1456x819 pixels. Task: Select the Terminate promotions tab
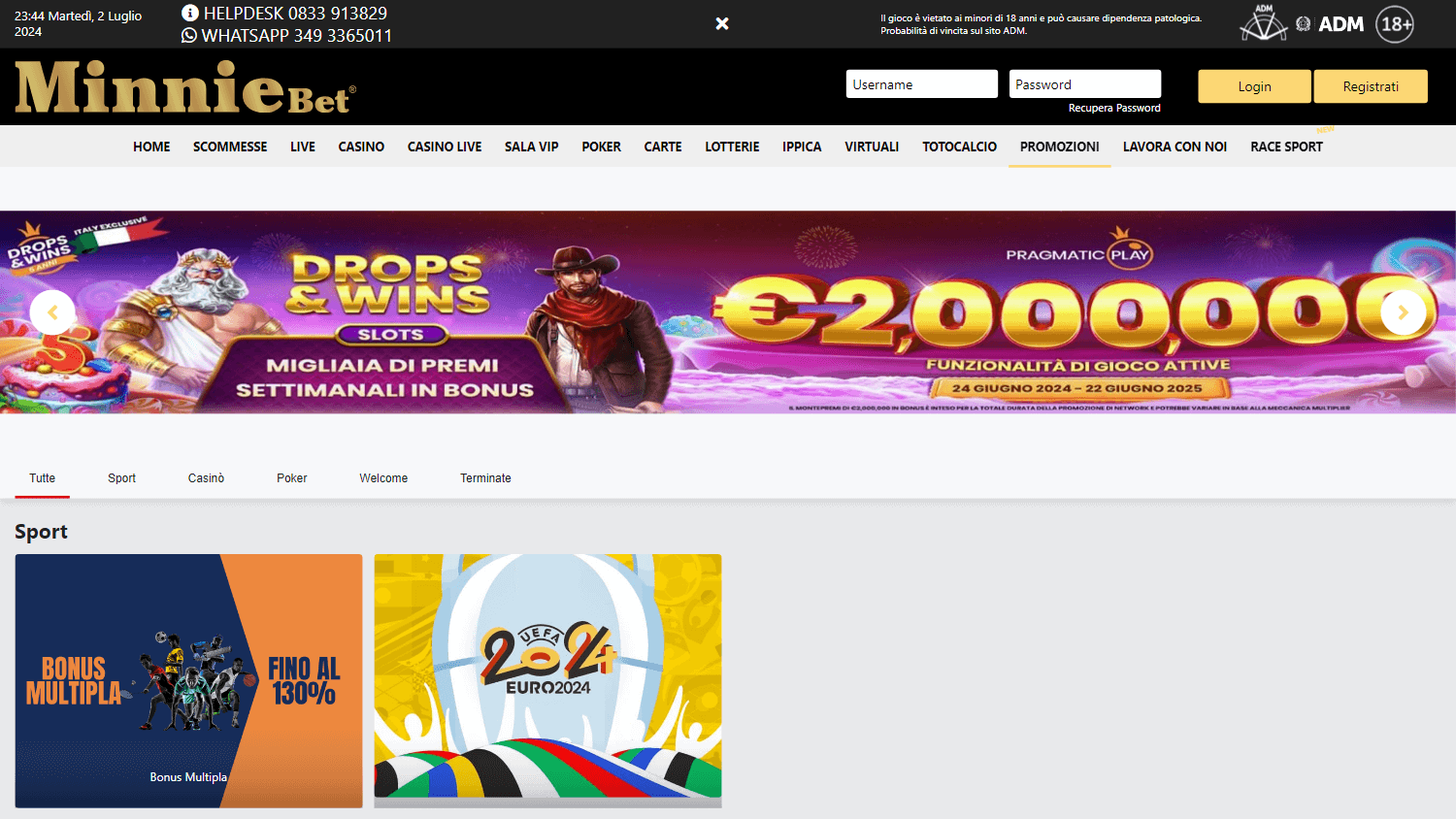[x=485, y=478]
